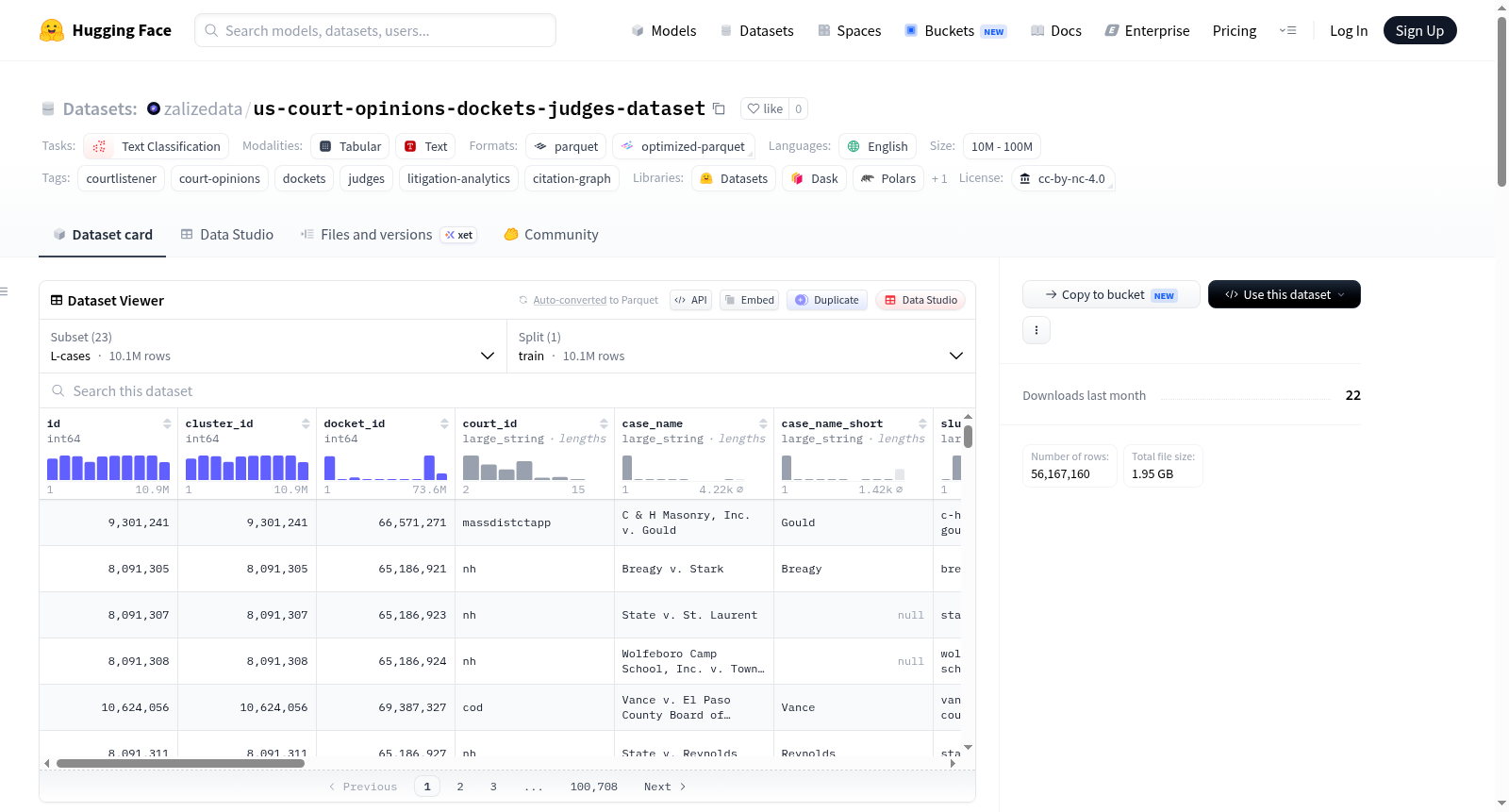Open the three-dot options button

(1036, 330)
